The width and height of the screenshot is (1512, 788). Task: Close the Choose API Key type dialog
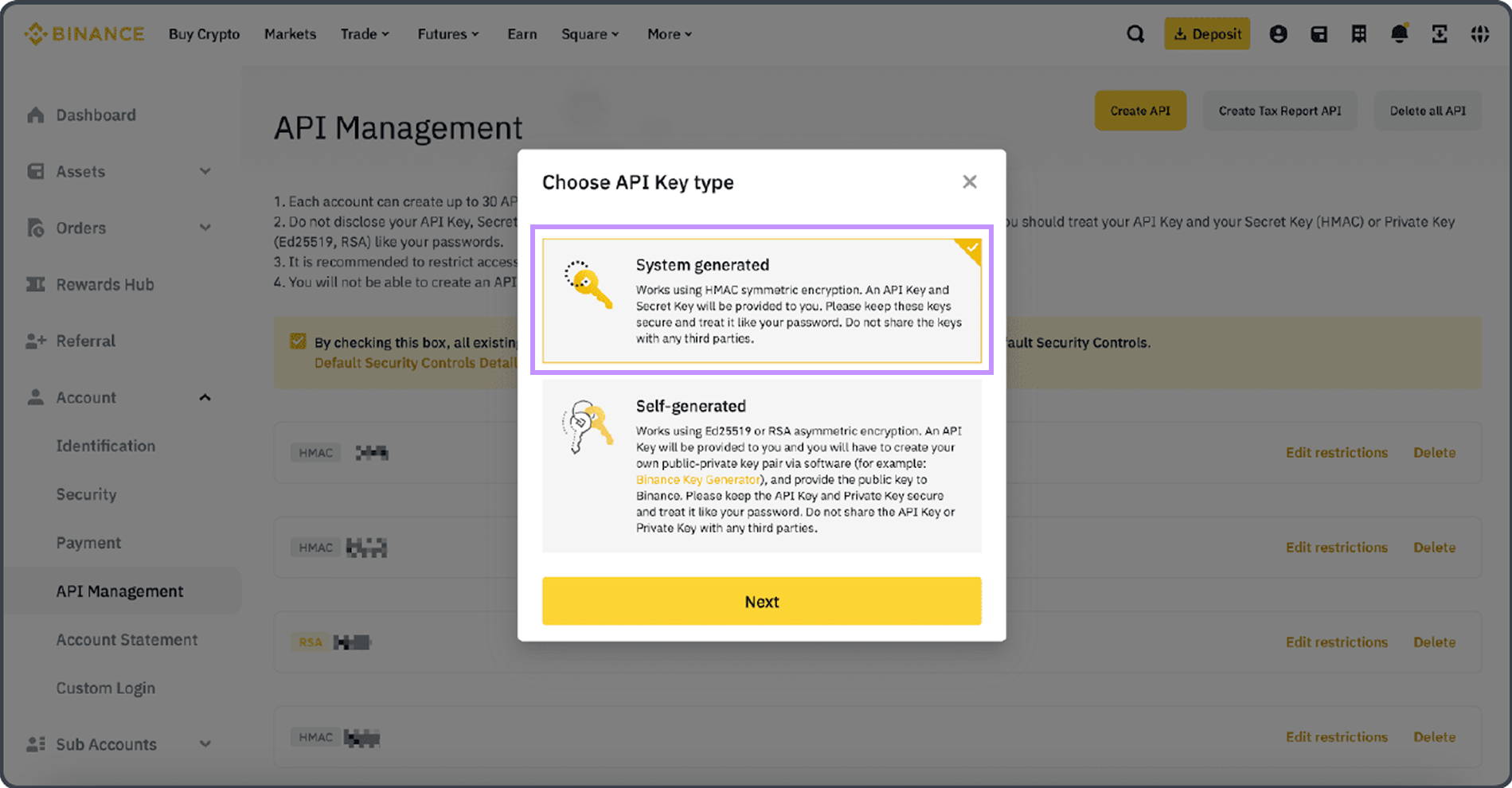click(x=970, y=181)
